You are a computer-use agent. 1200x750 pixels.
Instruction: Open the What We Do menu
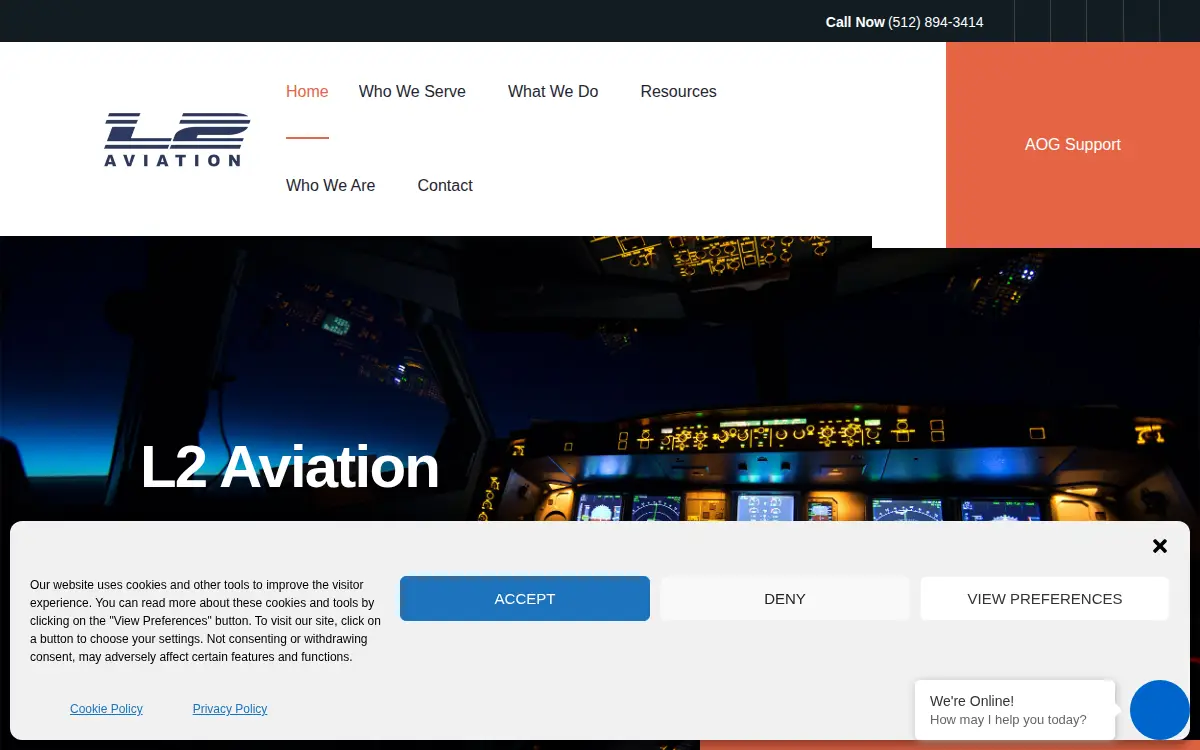pos(553,92)
